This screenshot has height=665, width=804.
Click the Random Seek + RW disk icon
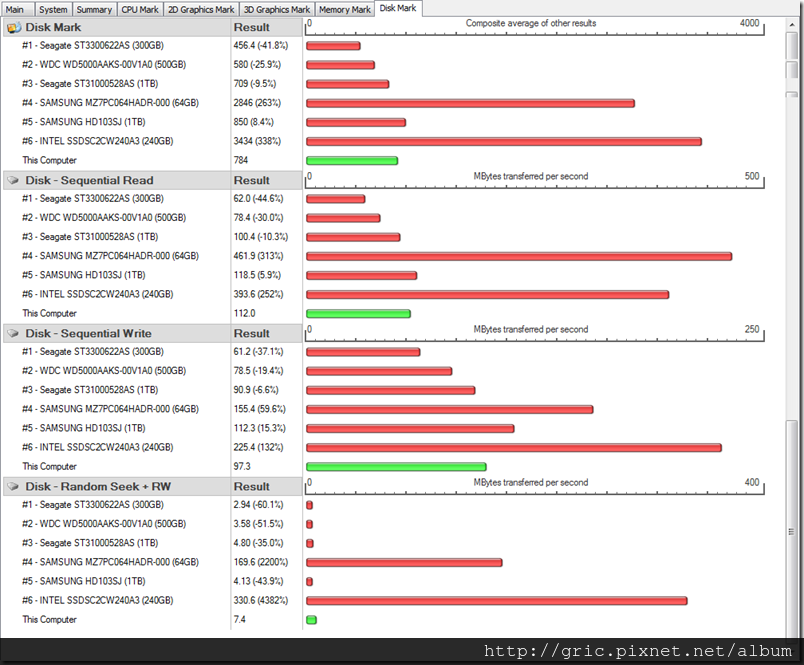(x=14, y=487)
